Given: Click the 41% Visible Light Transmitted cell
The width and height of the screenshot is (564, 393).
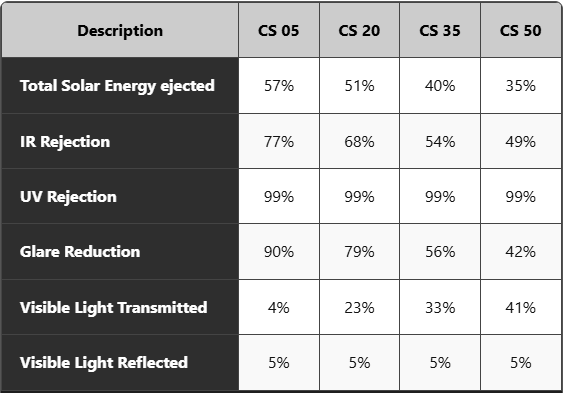Looking at the screenshot, I should click(520, 307).
